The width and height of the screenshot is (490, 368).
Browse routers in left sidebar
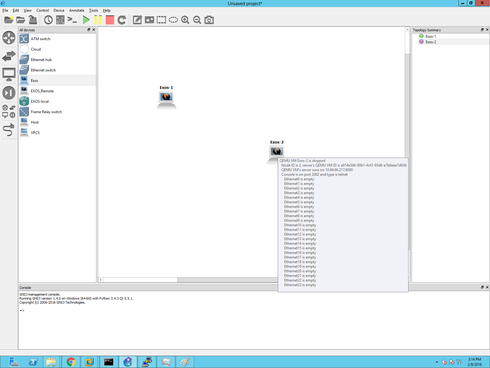click(x=9, y=38)
